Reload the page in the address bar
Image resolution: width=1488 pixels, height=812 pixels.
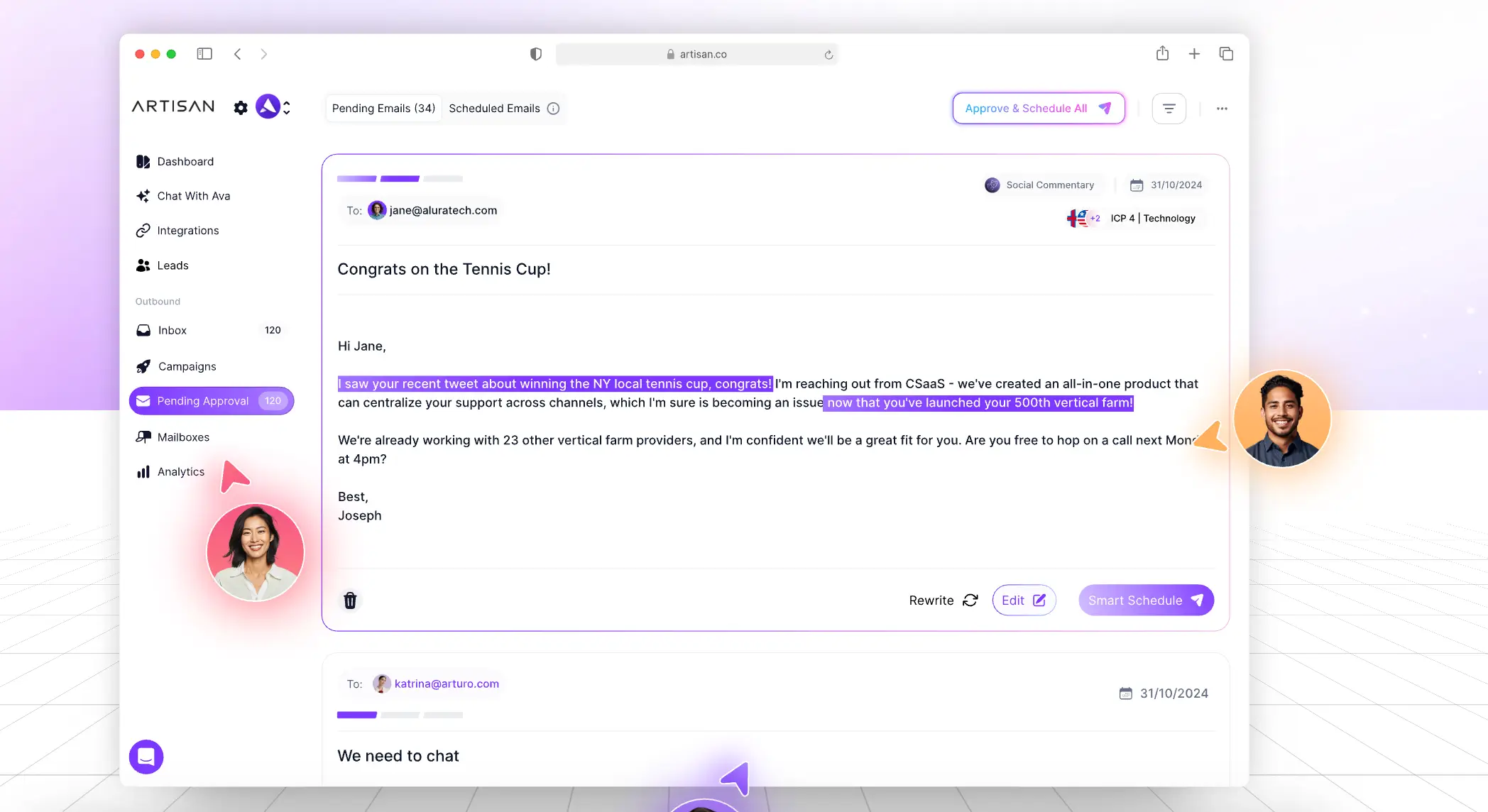point(828,55)
